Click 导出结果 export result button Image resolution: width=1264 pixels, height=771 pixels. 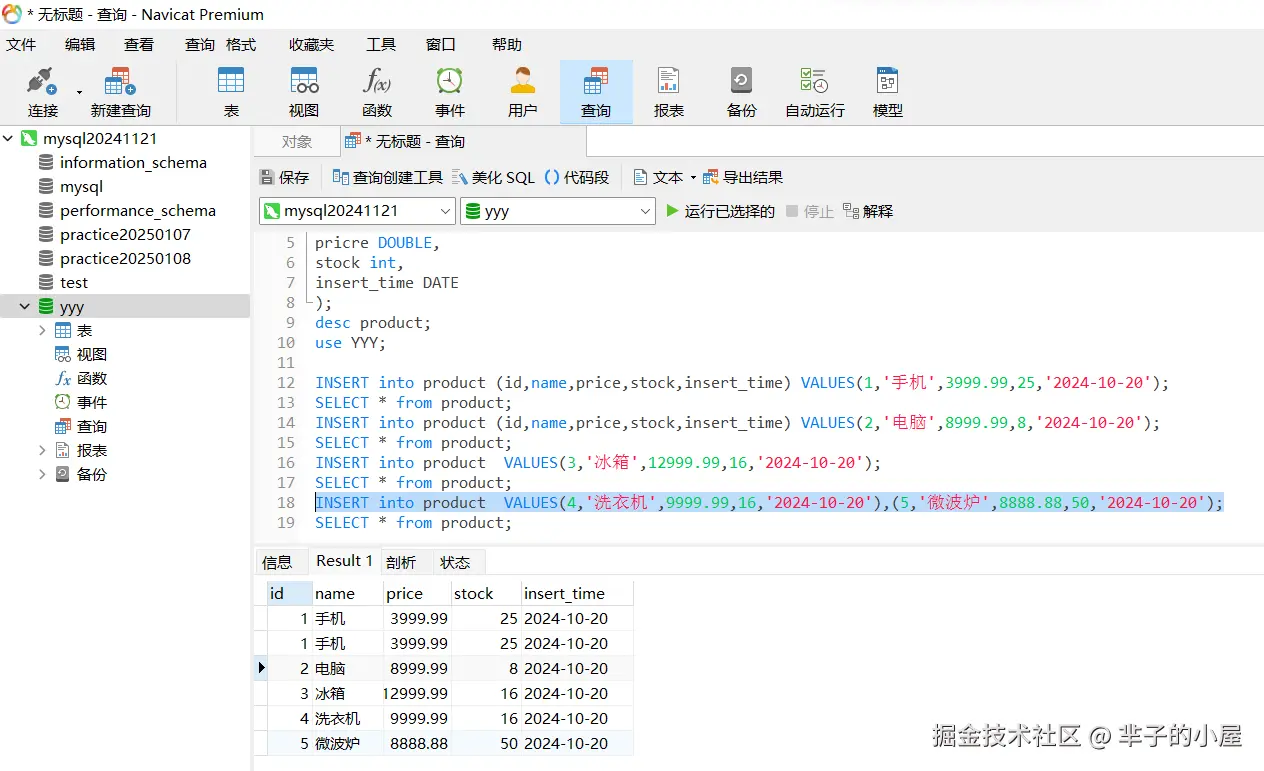coord(743,177)
